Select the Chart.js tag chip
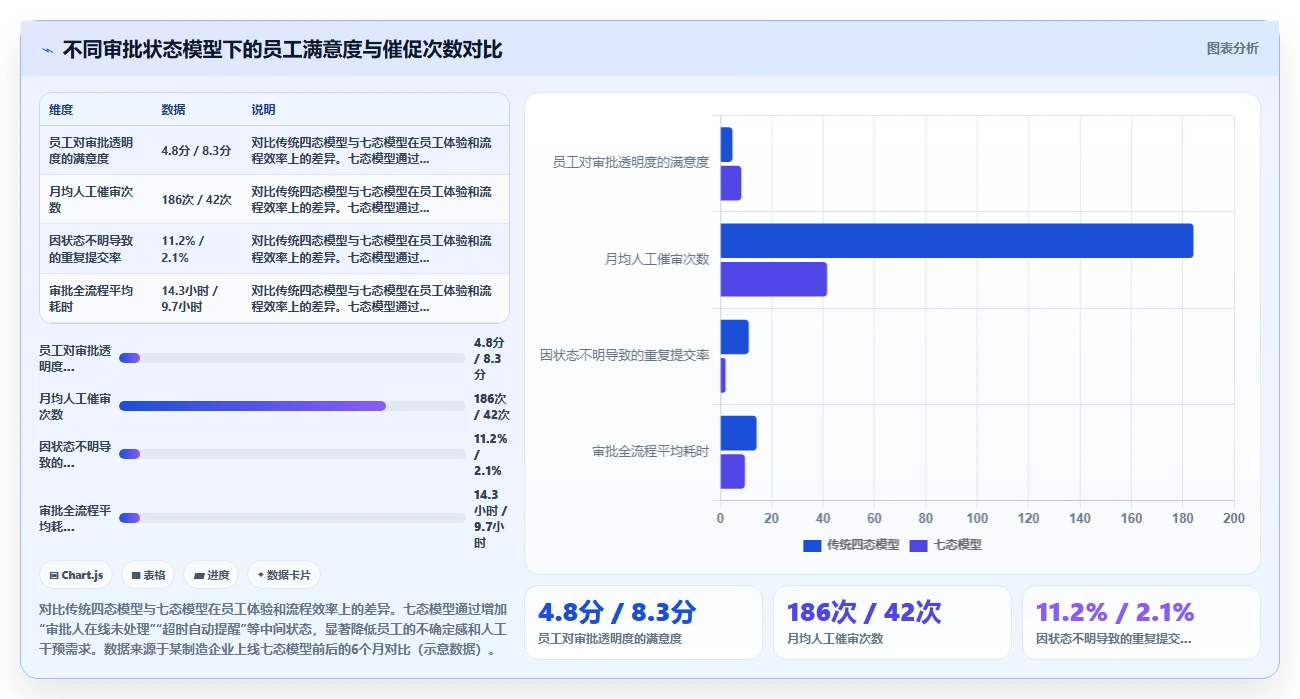 click(76, 575)
